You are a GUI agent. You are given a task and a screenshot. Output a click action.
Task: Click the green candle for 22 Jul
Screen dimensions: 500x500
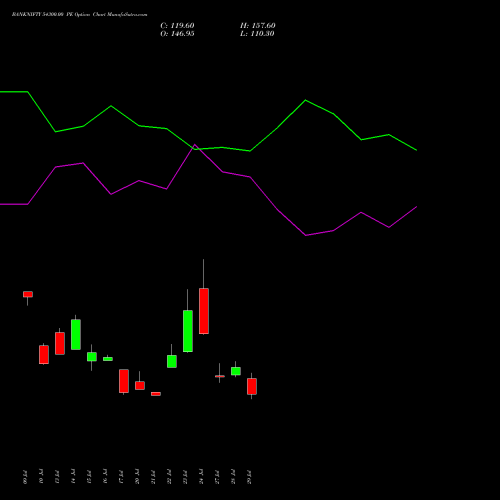point(172,361)
